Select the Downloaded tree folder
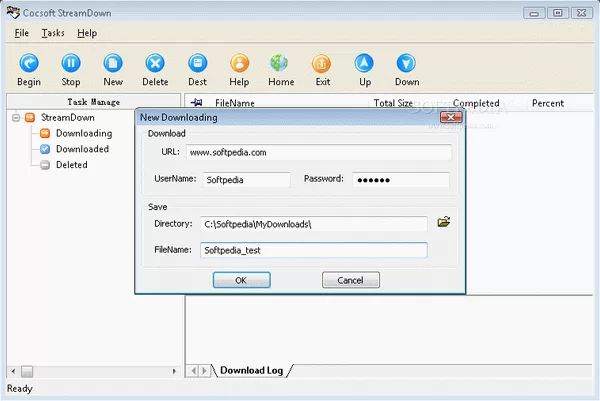Screen dimensions: 600x401 click(x=75, y=149)
